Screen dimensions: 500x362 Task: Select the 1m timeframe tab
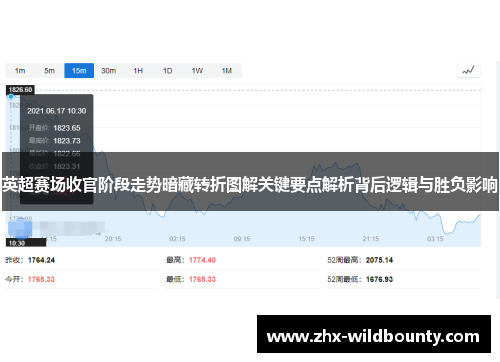pos(20,71)
